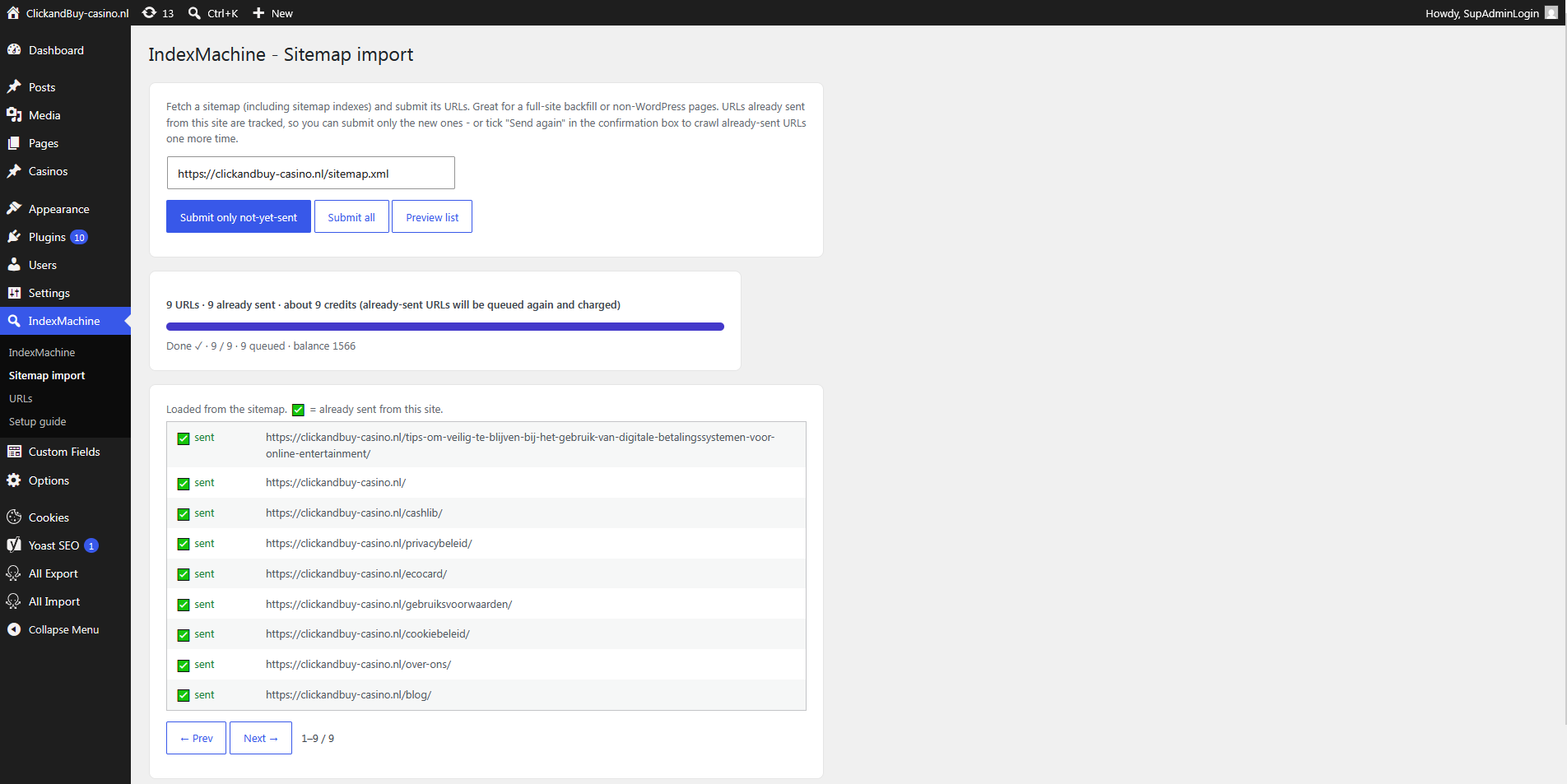Click Submit only not-yet-sent button
This screenshot has width=1567, height=784.
(239, 216)
